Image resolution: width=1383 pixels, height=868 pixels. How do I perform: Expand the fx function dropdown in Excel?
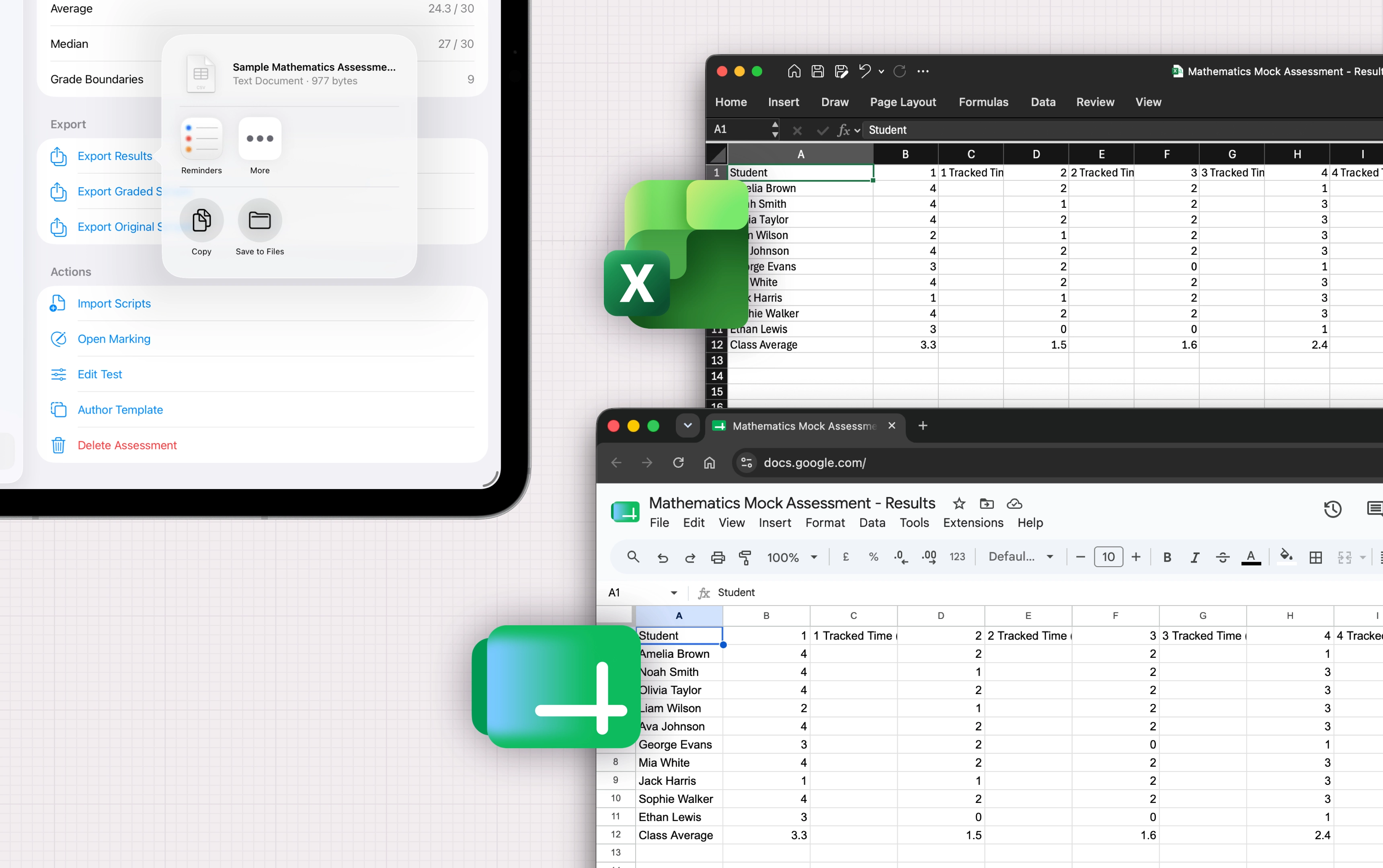click(x=858, y=131)
